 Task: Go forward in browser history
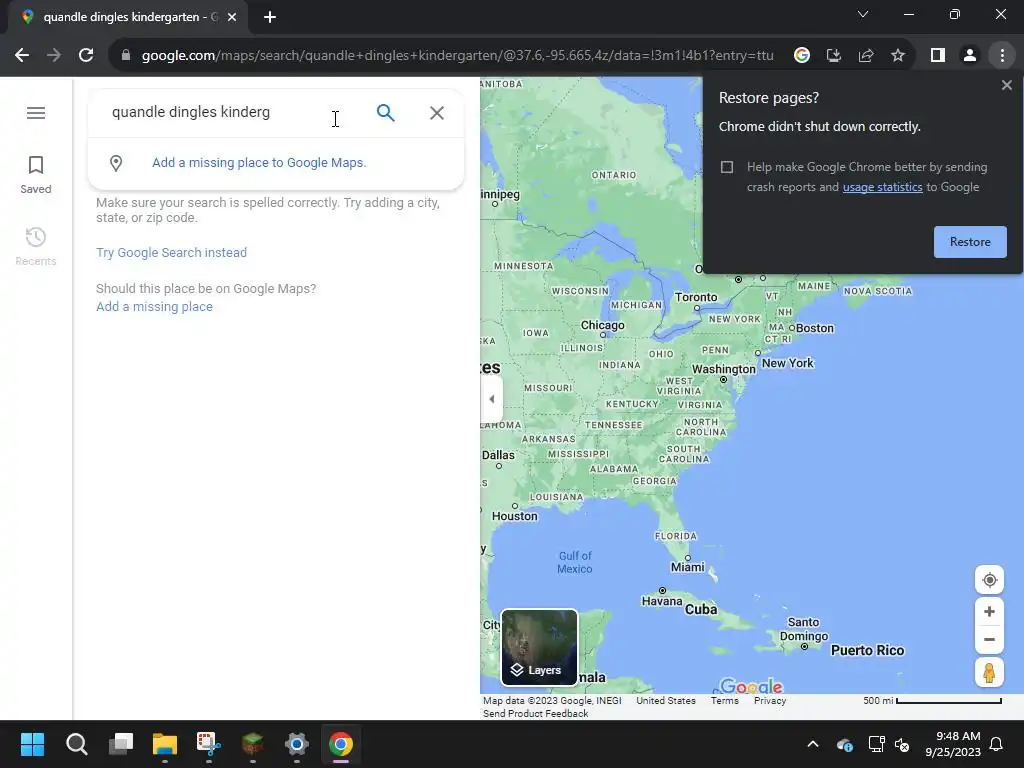pos(54,56)
